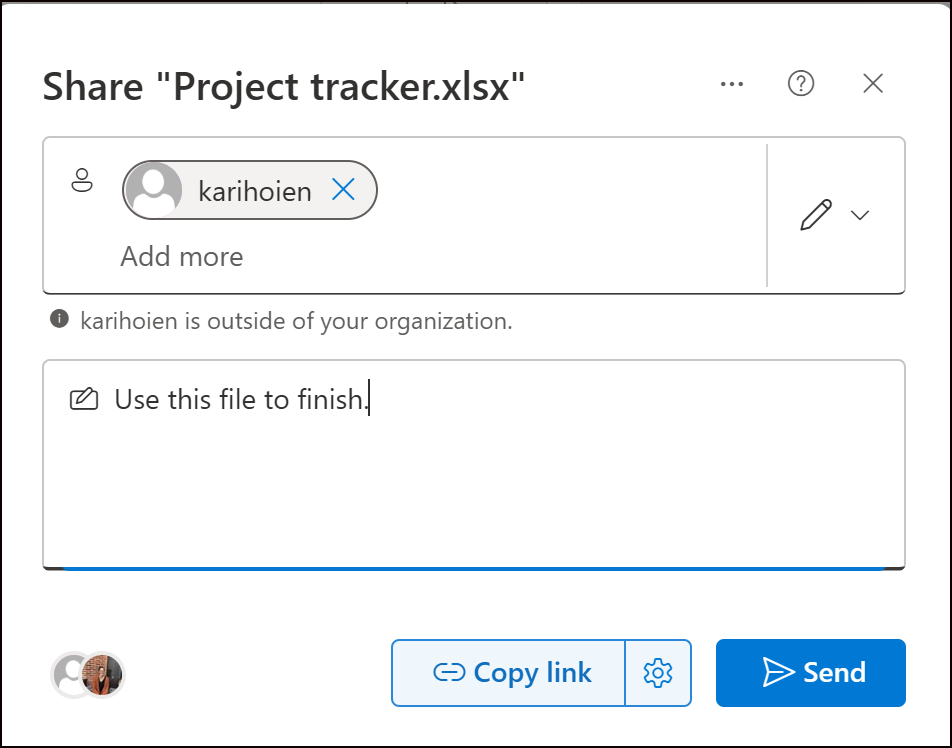Click the Help question mark icon
This screenshot has width=952, height=748.
[x=801, y=85]
